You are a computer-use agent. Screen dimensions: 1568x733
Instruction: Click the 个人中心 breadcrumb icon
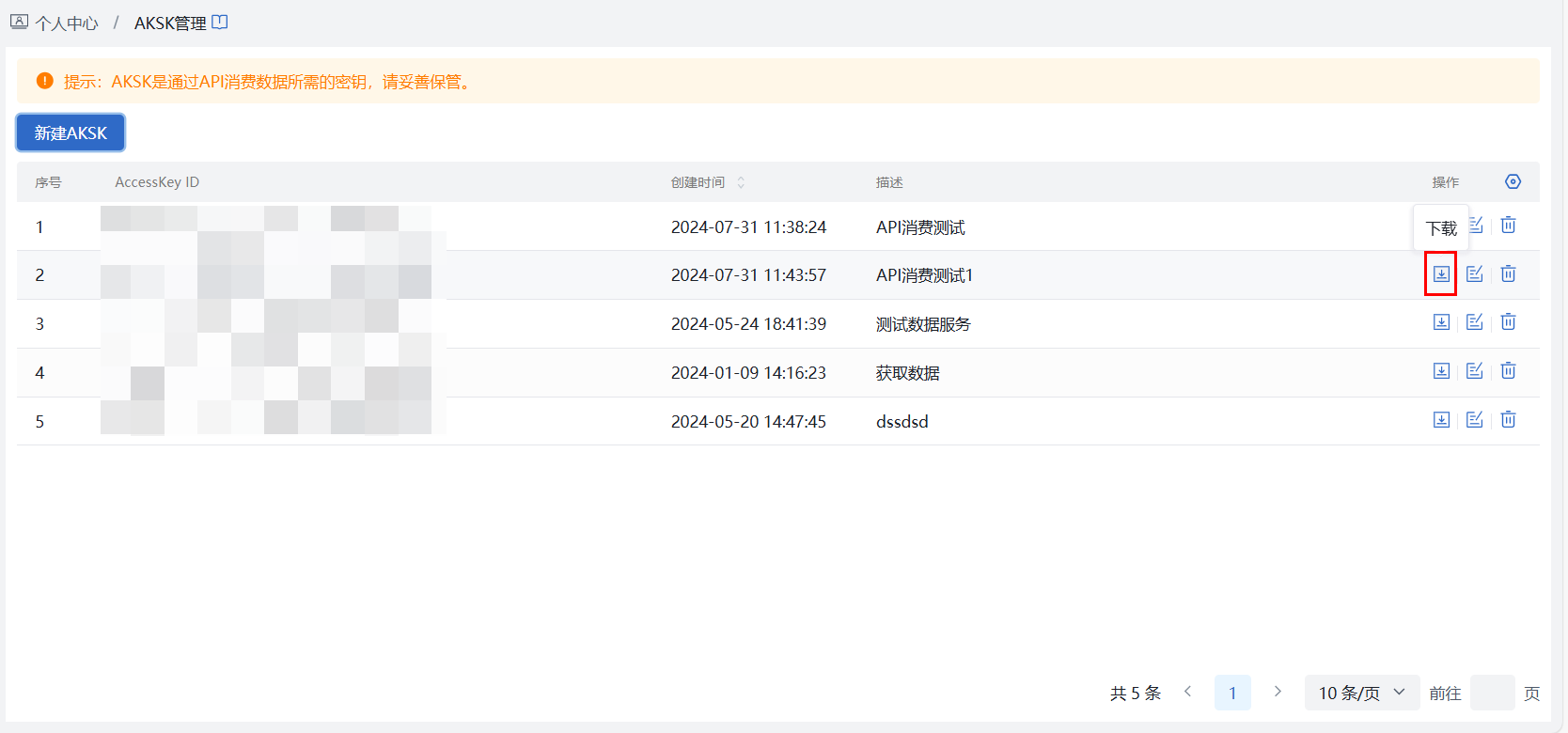click(19, 22)
